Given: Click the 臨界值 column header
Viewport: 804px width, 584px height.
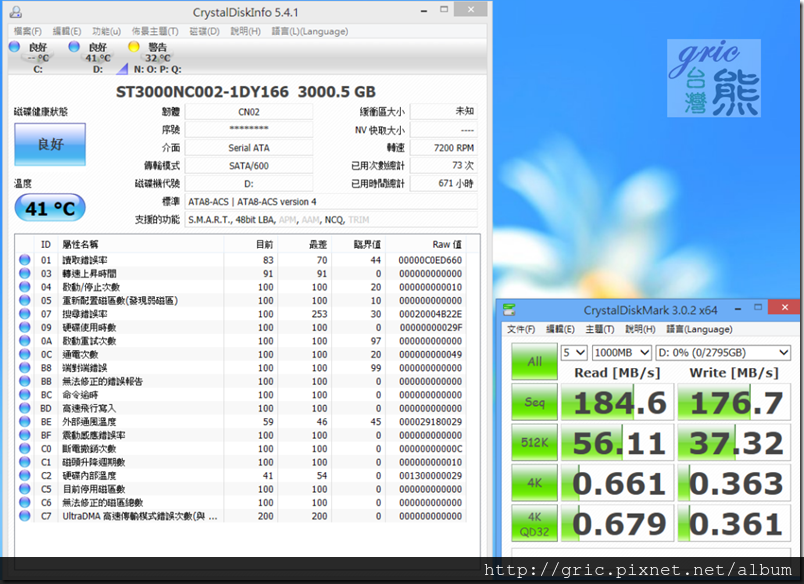Looking at the screenshot, I should (x=358, y=245).
